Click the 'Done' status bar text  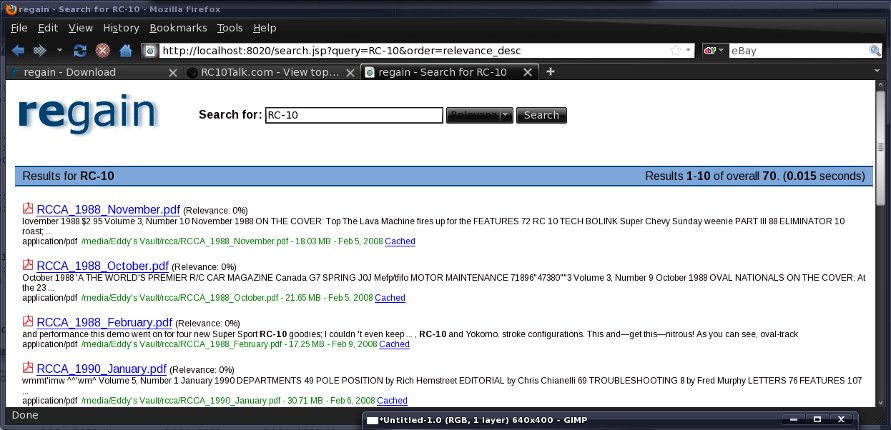point(25,415)
